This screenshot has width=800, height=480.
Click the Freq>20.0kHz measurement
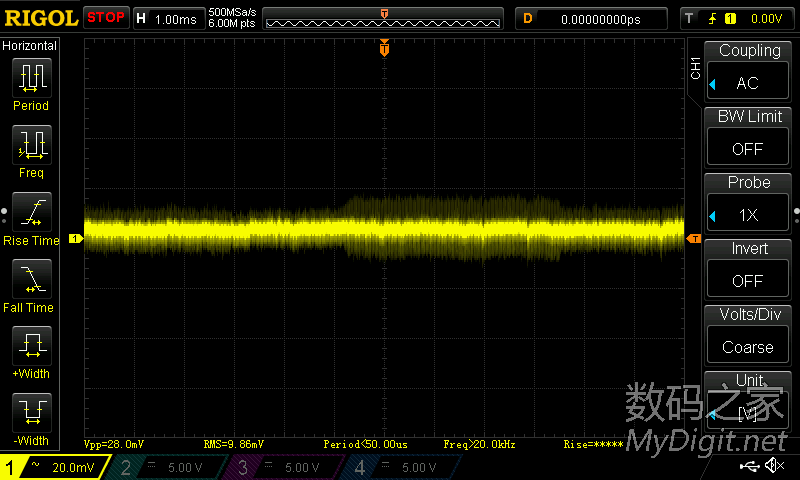point(479,444)
